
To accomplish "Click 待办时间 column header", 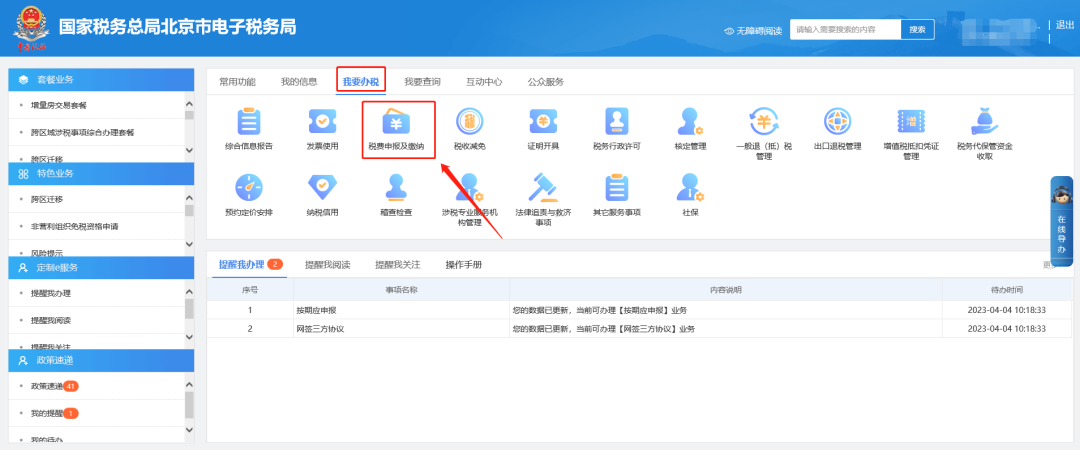I will point(1007,290).
